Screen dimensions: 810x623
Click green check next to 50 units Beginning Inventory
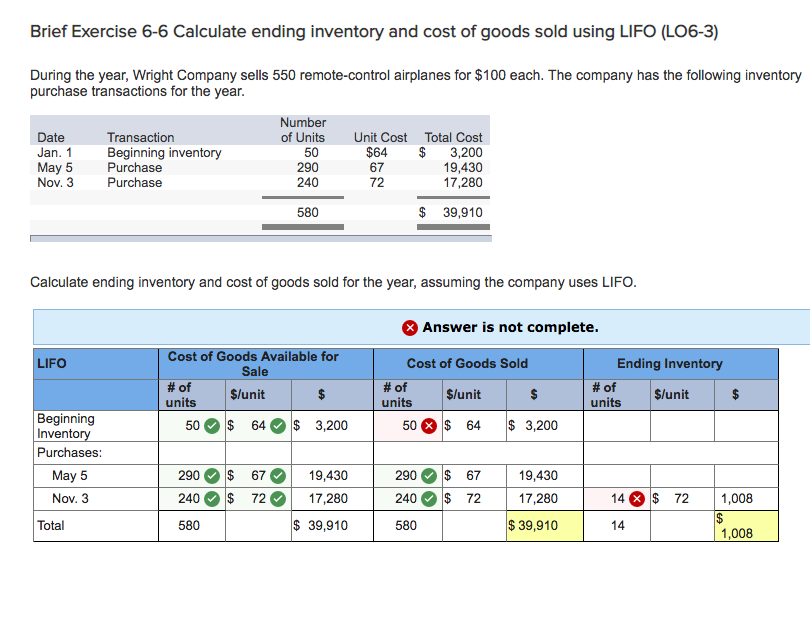tap(212, 426)
